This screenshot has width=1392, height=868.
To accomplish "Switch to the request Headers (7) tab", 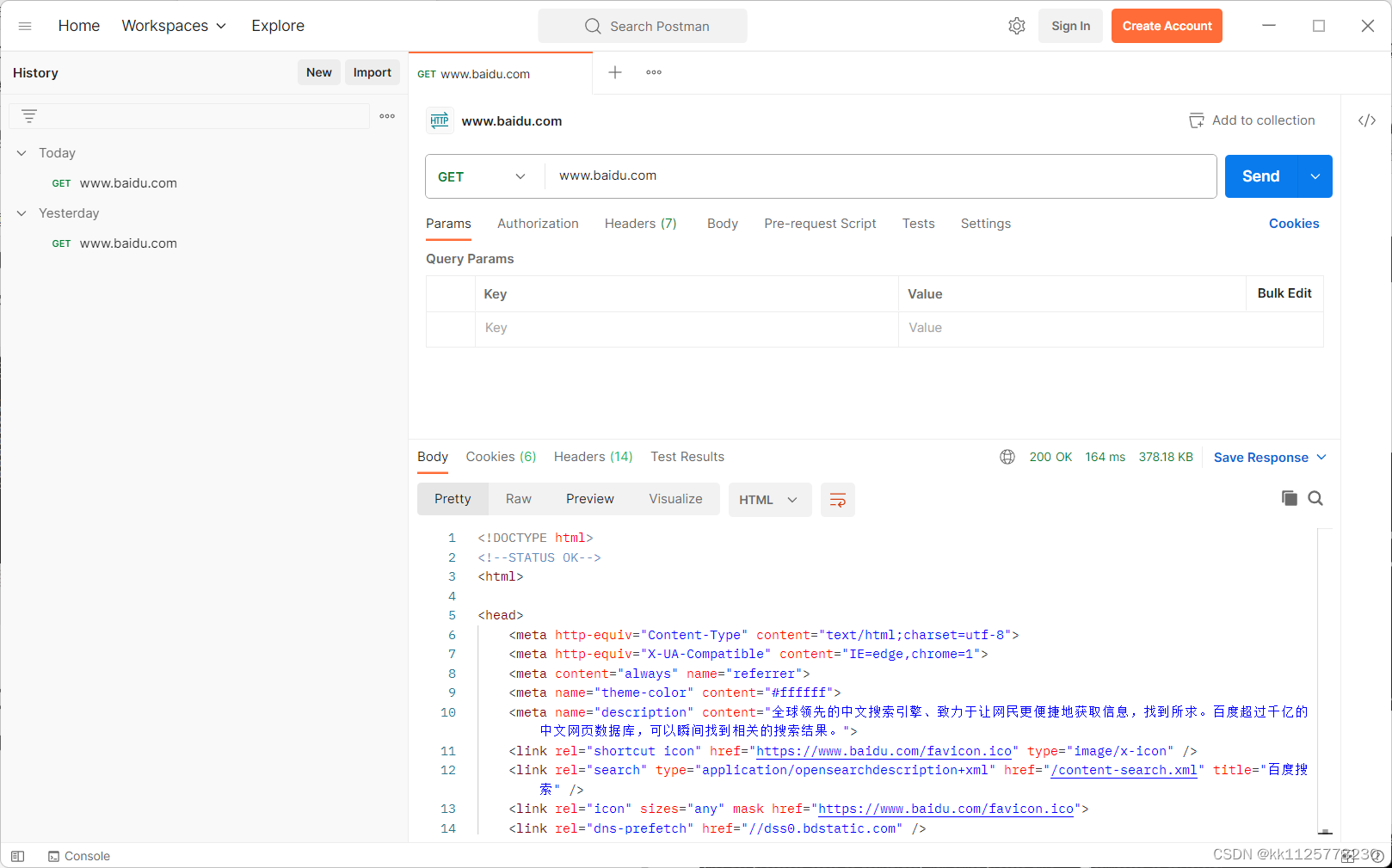I will tap(641, 224).
